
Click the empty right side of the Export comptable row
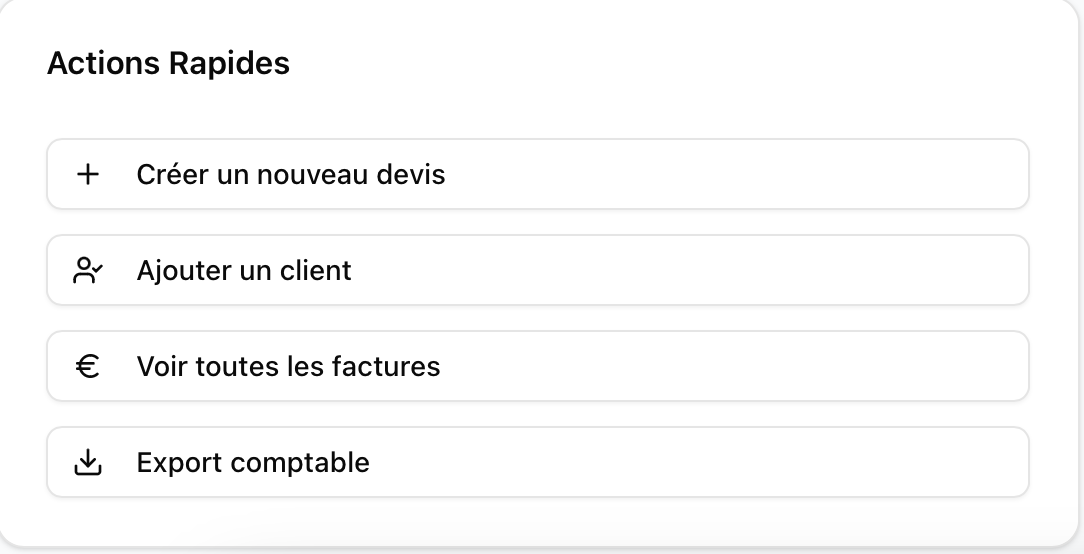[800, 463]
